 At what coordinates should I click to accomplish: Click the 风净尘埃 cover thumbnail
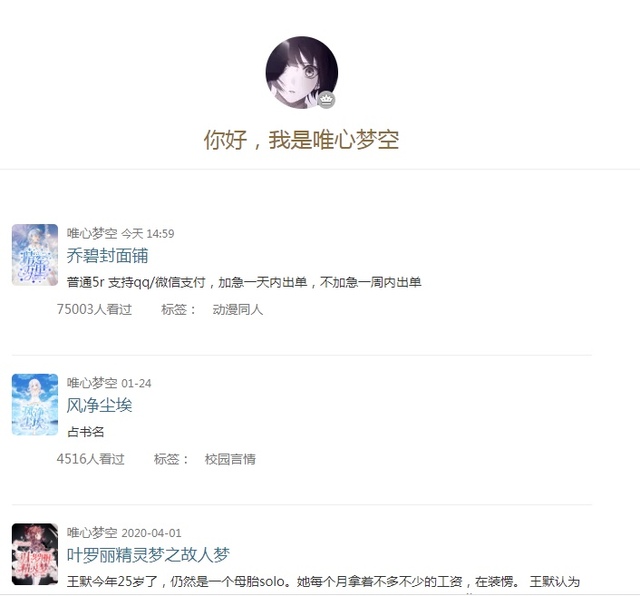[x=35, y=405]
